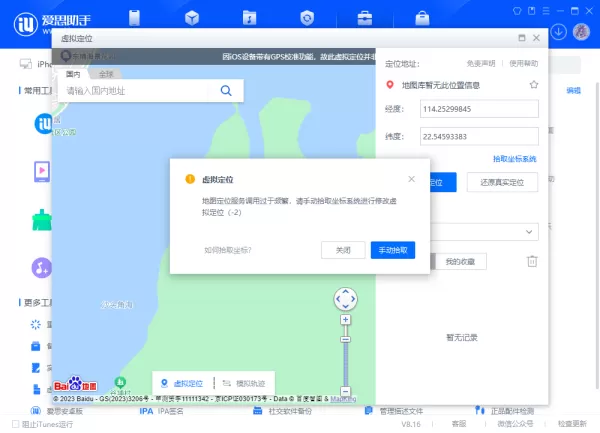The height and width of the screenshot is (433, 600).
Task: Open the purple ringtone music icon
Action: [42, 268]
